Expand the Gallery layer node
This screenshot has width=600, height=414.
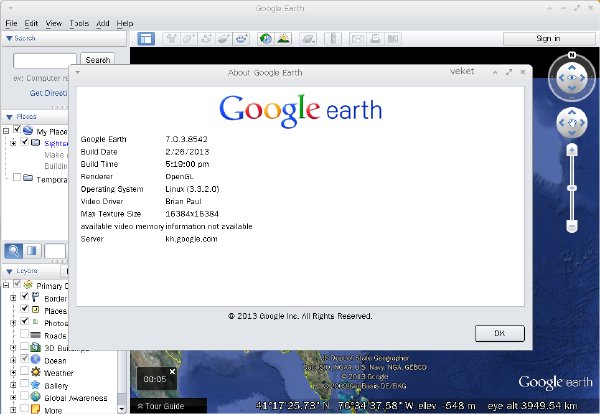[x=13, y=385]
